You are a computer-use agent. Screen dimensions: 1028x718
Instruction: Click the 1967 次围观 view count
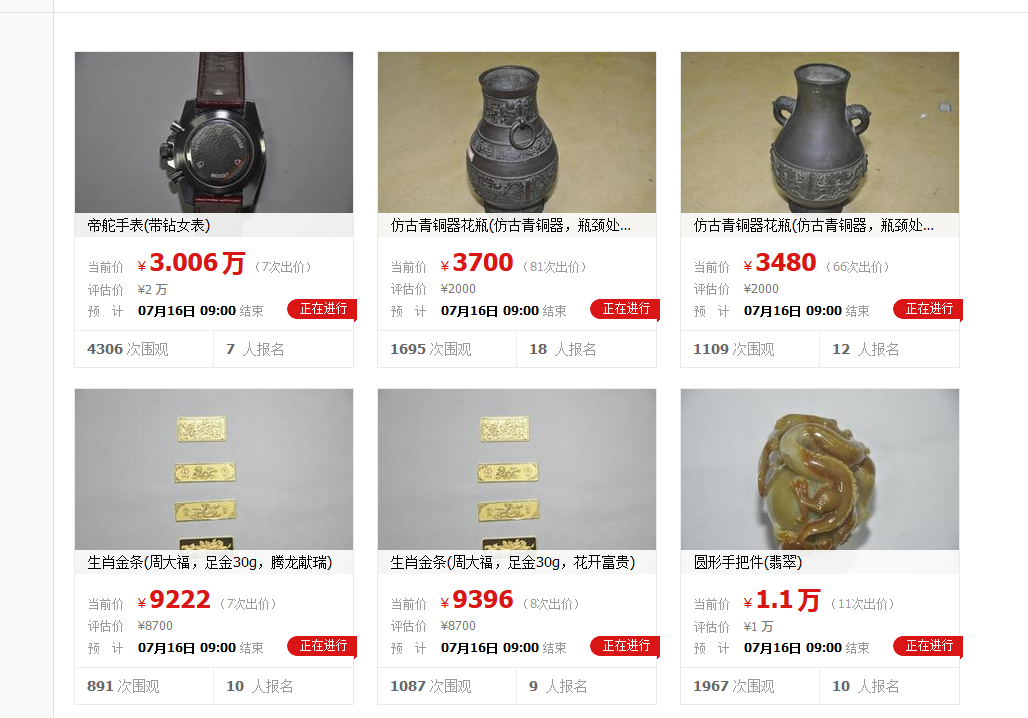734,687
